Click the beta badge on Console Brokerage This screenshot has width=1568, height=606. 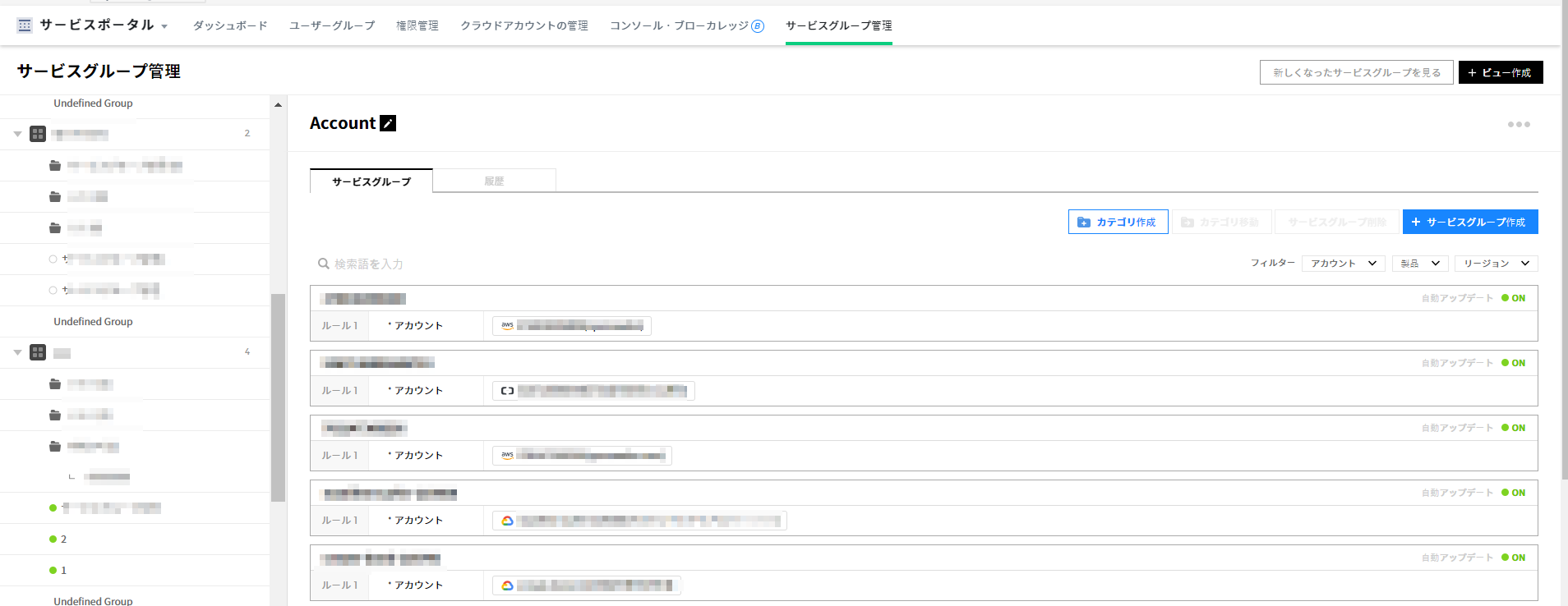coord(758,26)
